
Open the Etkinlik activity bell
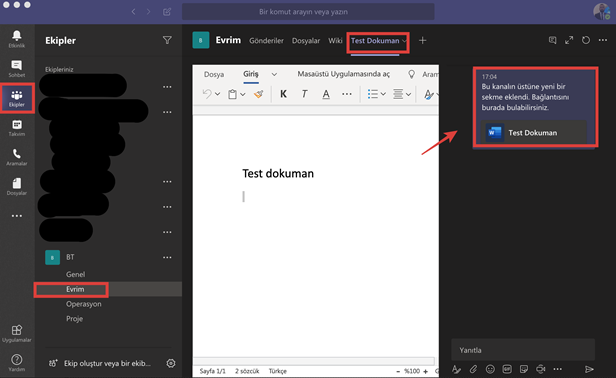16,39
